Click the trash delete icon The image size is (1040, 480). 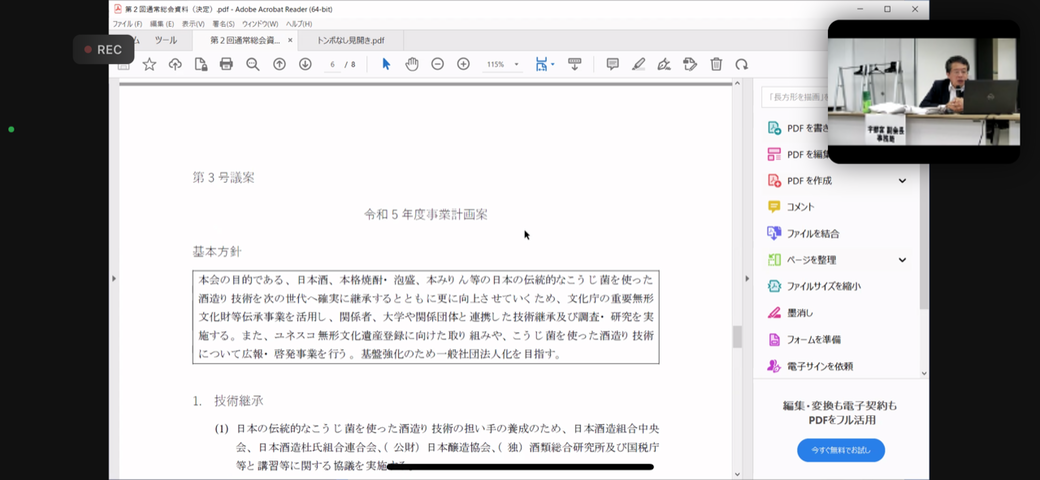coord(716,64)
